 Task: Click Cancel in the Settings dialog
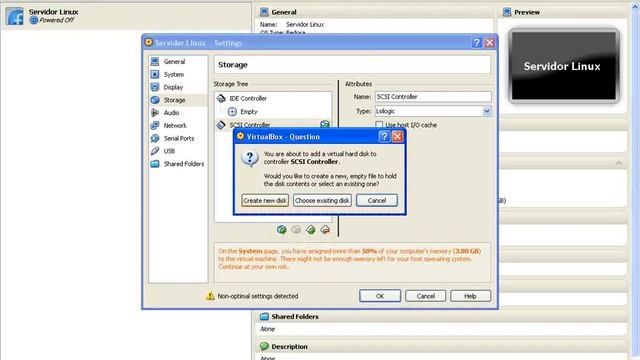coord(425,296)
